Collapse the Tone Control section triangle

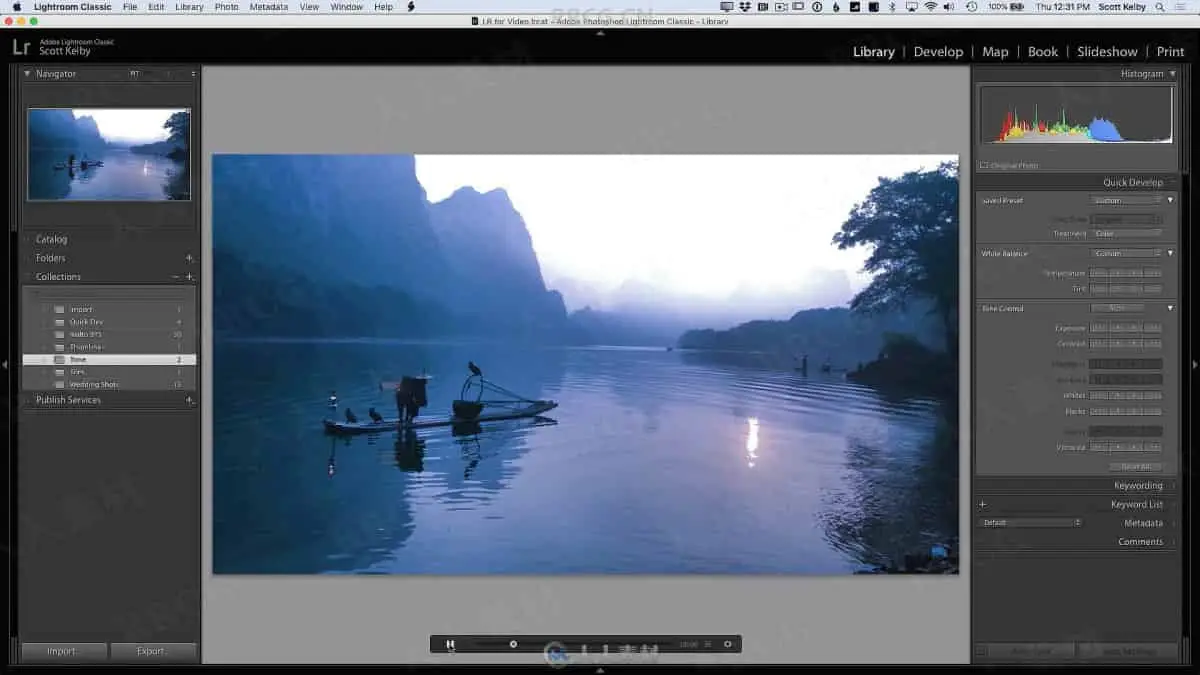[1170, 308]
